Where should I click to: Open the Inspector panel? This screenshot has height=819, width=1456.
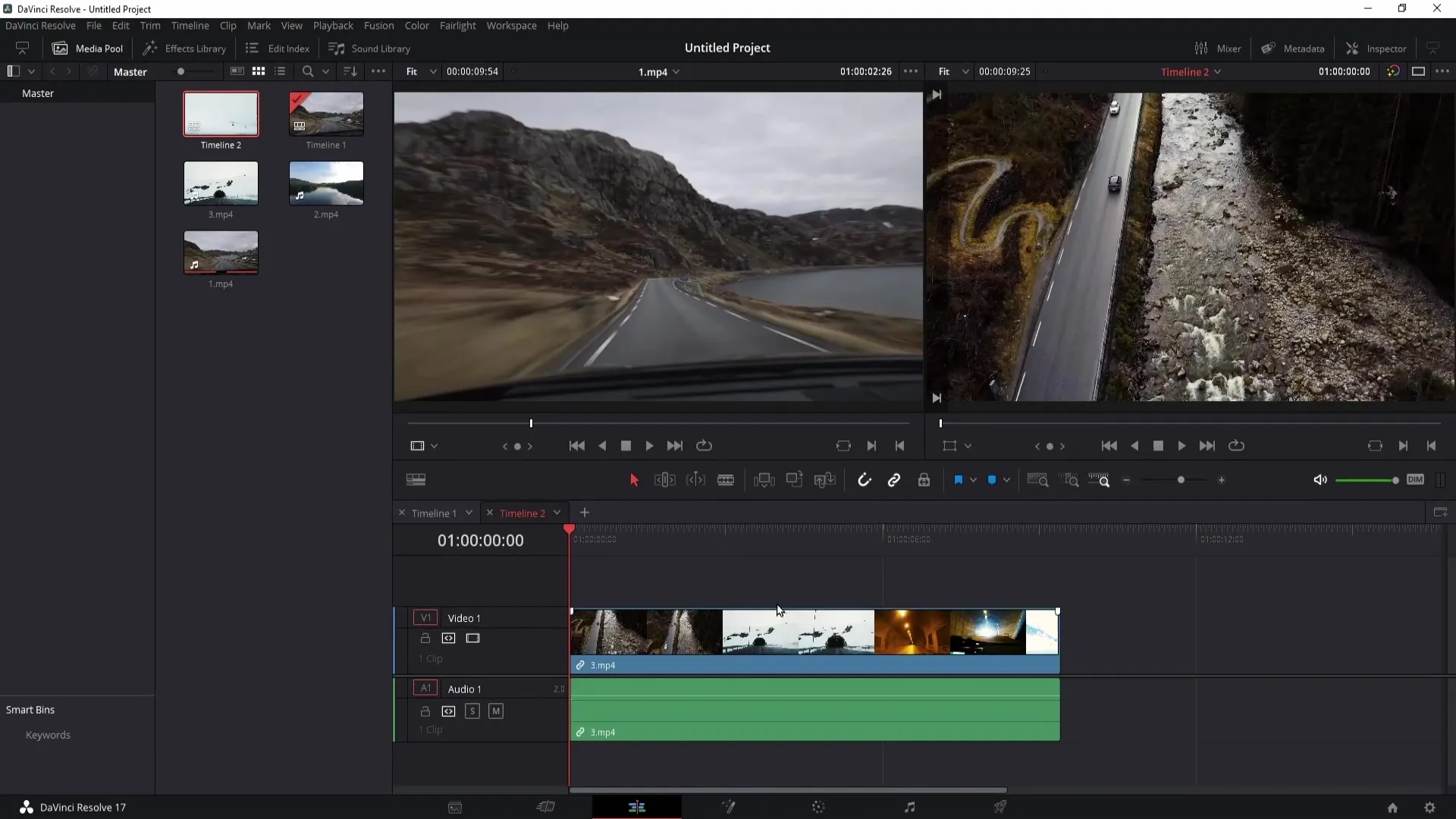[x=1376, y=49]
